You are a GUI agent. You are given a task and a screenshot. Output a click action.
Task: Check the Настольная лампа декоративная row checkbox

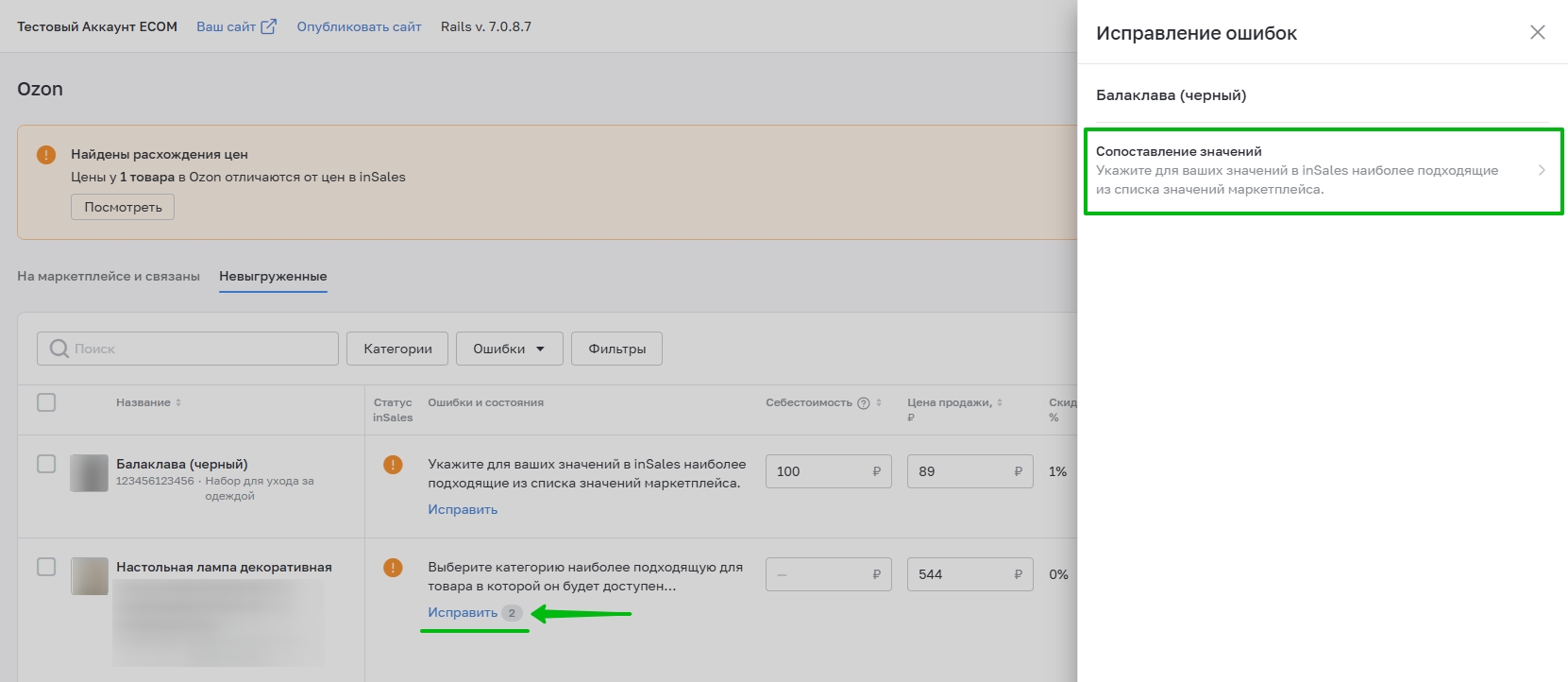point(46,567)
